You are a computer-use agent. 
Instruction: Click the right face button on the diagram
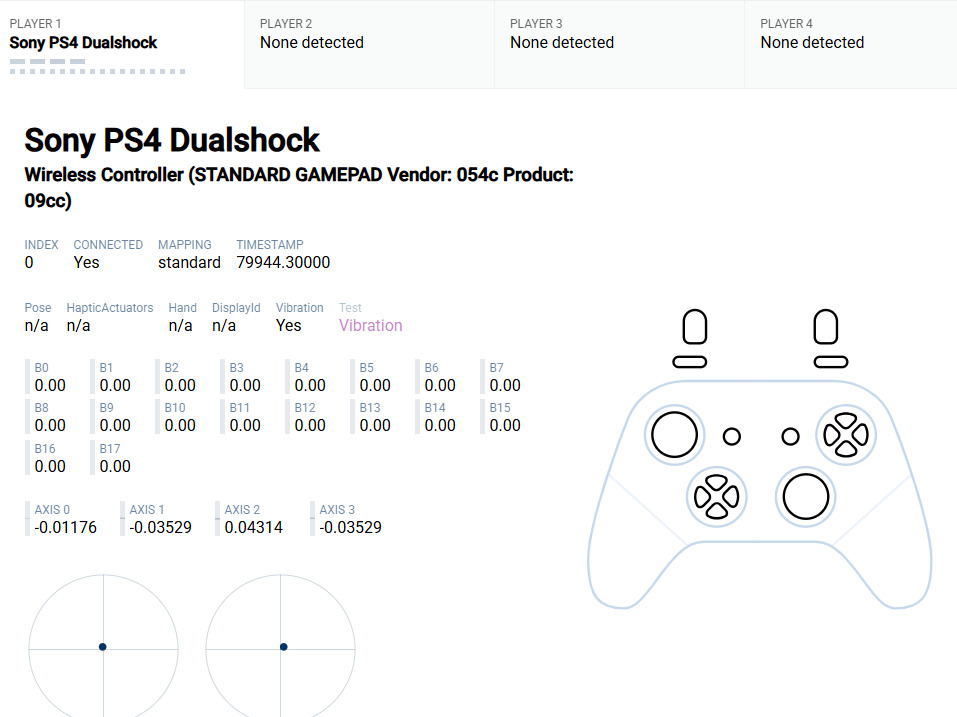[861, 435]
